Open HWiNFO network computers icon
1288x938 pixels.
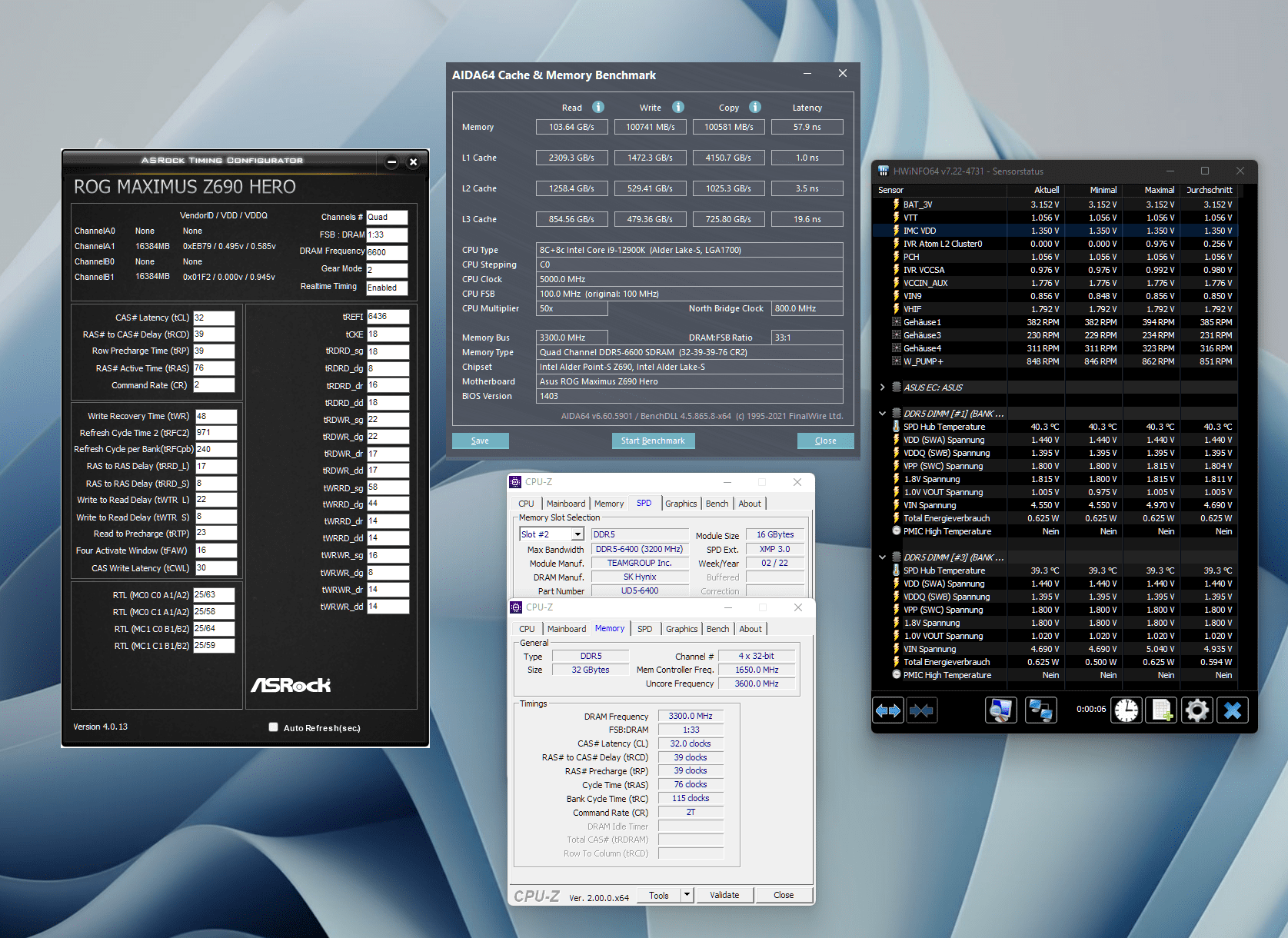click(x=1041, y=710)
